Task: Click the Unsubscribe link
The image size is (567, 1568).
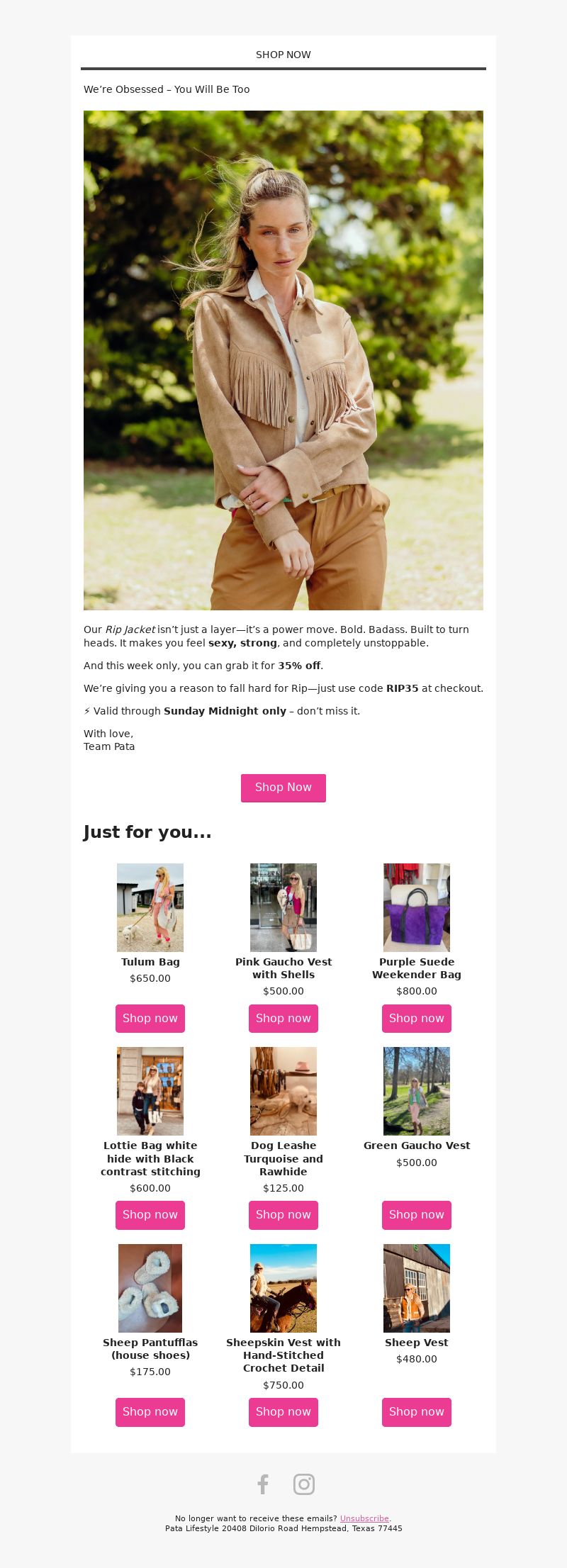Action: (364, 1518)
